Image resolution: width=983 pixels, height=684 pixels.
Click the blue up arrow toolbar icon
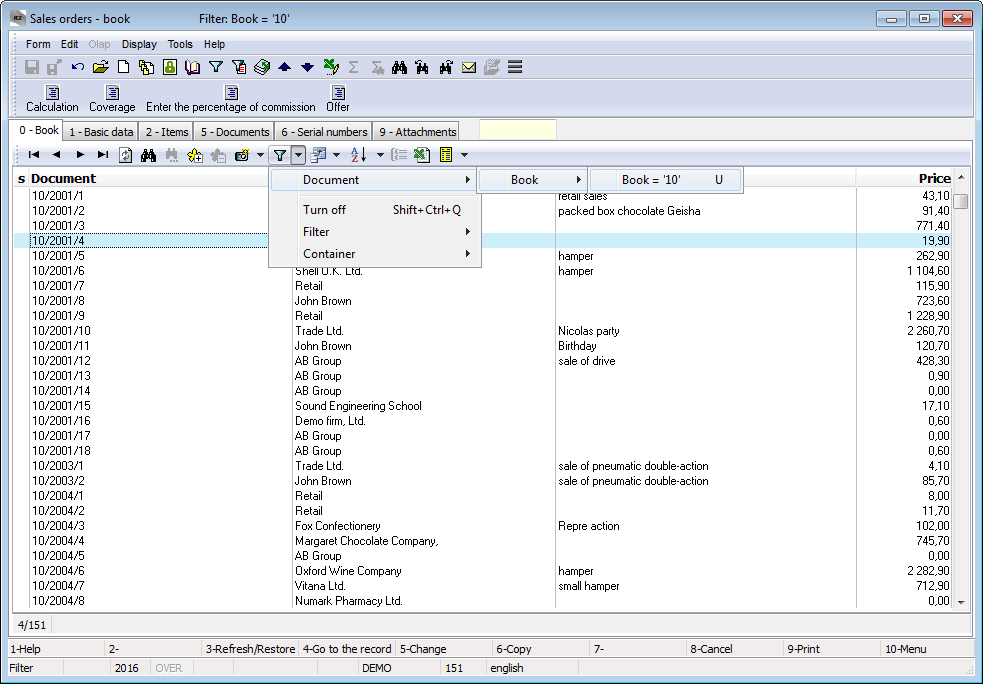(x=284, y=68)
